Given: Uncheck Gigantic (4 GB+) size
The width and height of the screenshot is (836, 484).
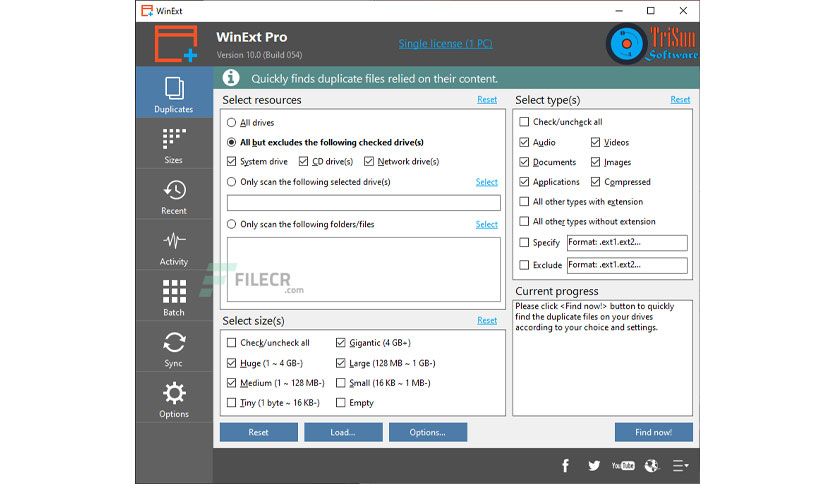Looking at the screenshot, I should [341, 343].
